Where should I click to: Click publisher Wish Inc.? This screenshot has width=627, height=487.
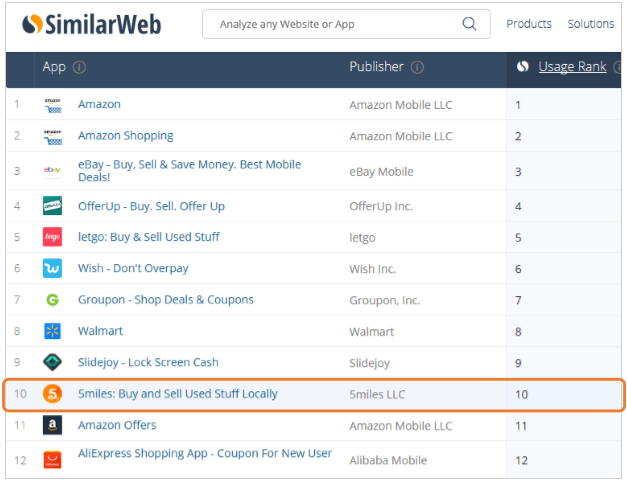pos(372,269)
